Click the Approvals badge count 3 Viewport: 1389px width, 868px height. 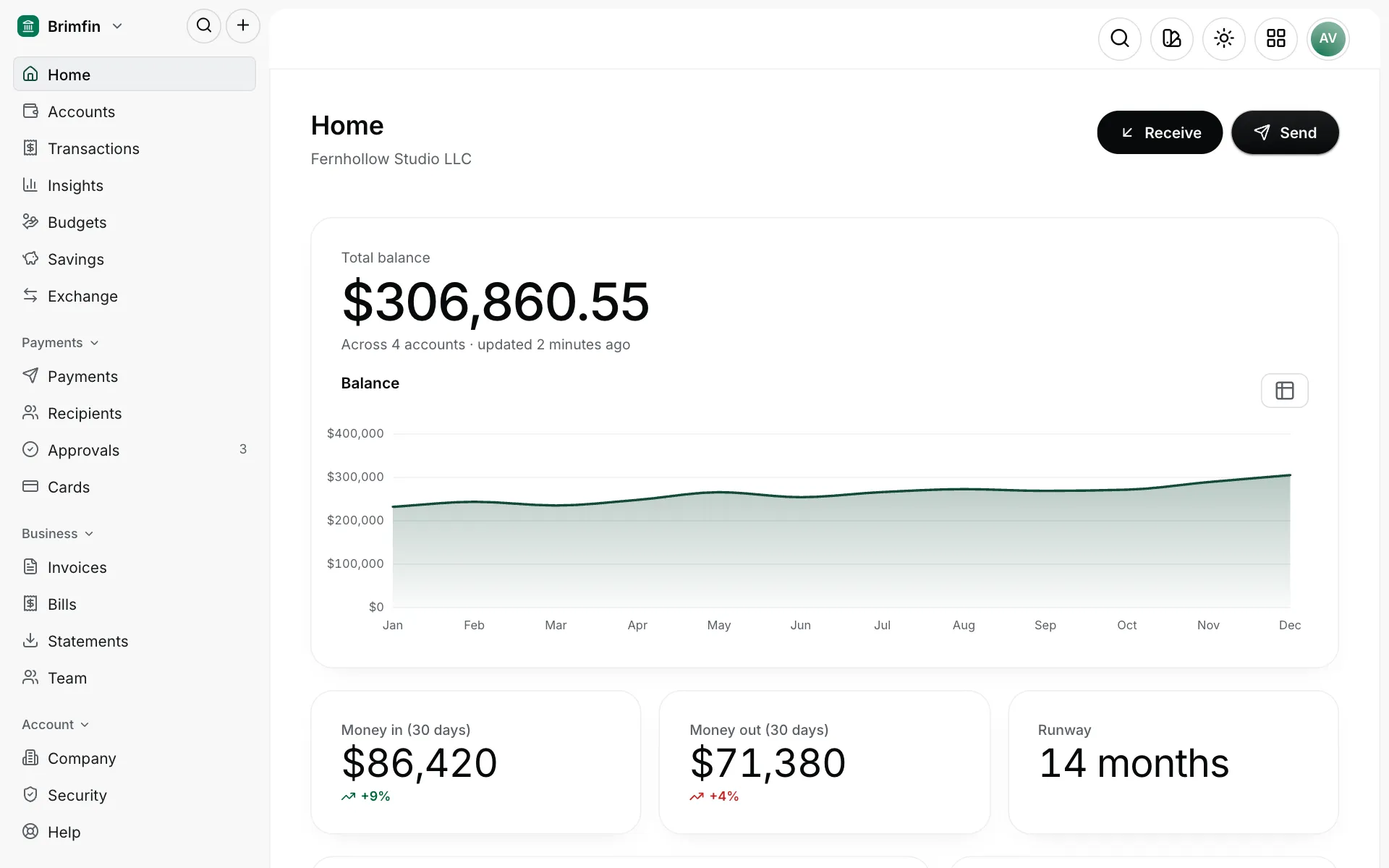pyautogui.click(x=243, y=449)
